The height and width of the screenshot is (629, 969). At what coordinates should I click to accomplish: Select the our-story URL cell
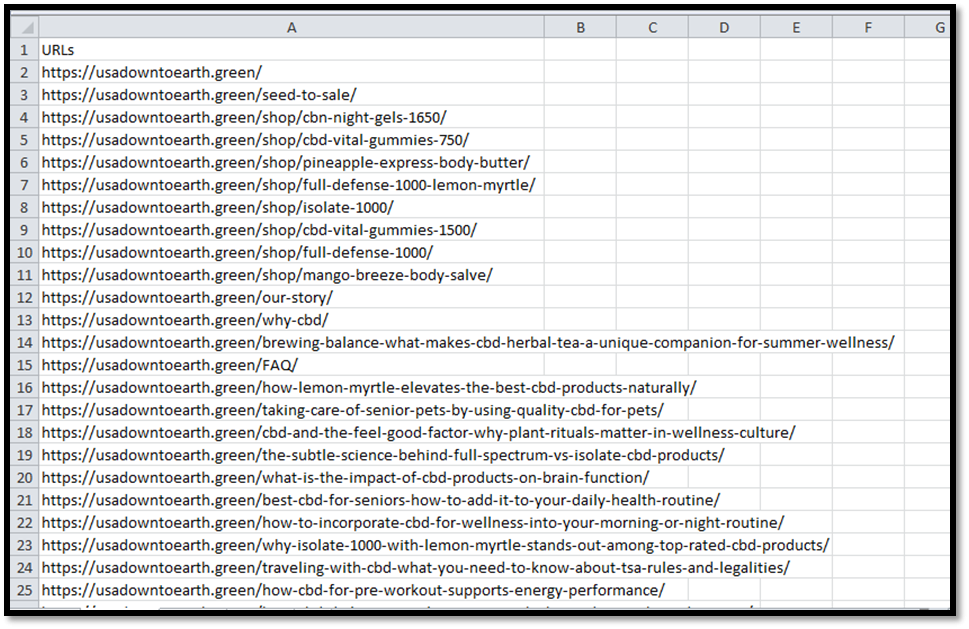[x=187, y=297]
